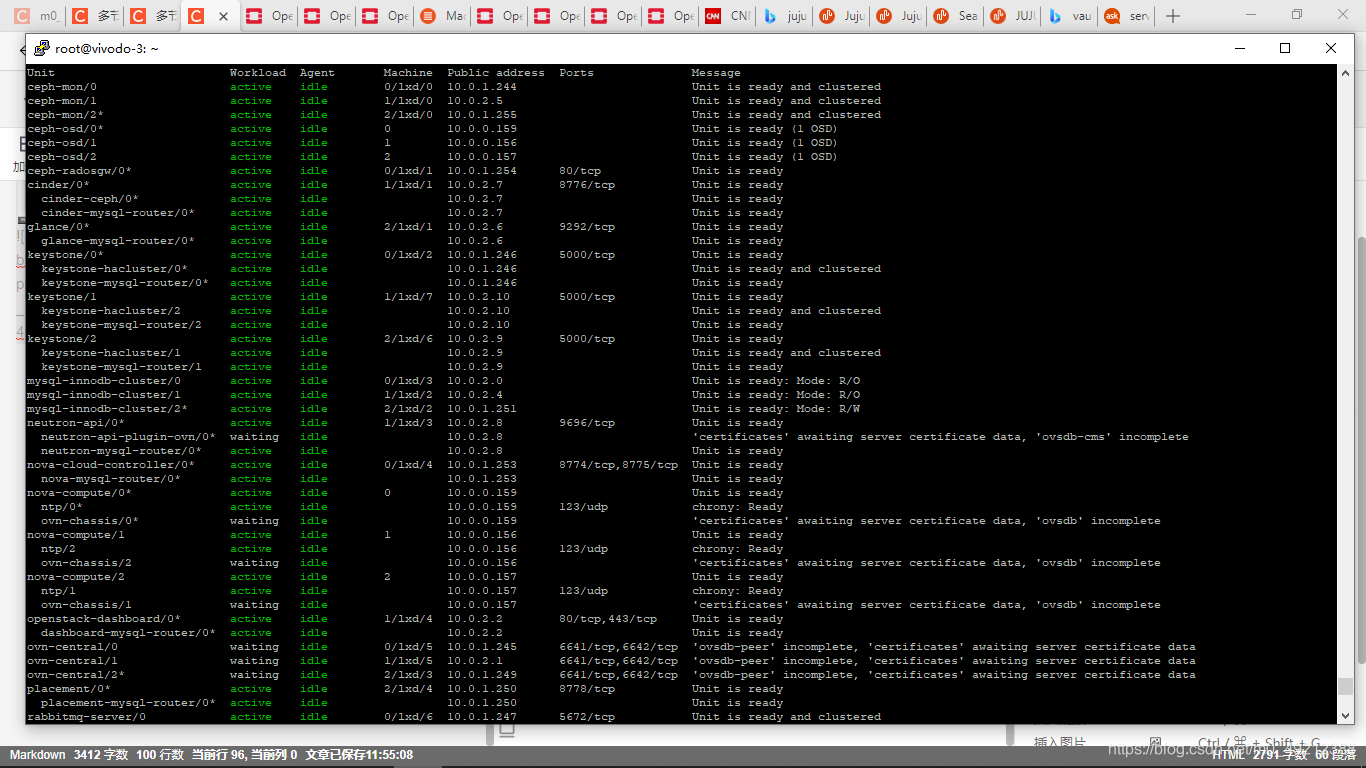Click the 'glance/0*' unit name
The width and height of the screenshot is (1366, 768).
[58, 227]
